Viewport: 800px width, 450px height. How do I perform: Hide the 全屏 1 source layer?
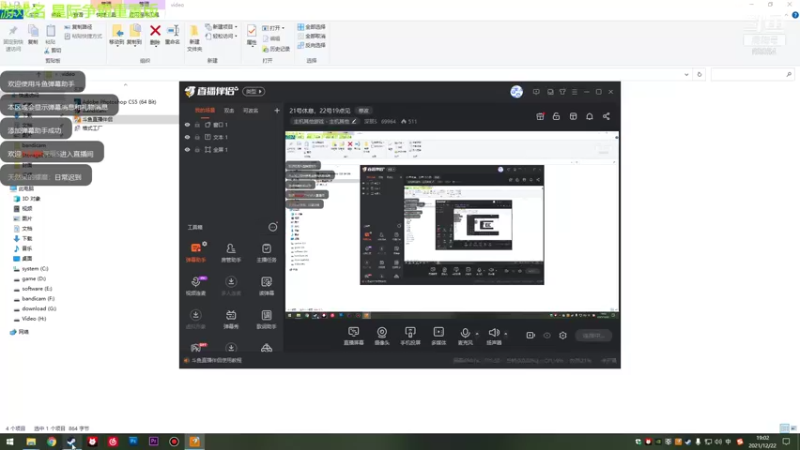187,150
